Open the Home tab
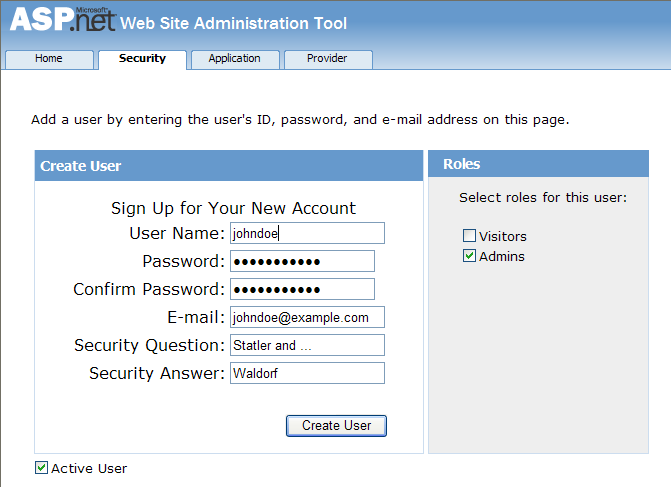 tap(49, 59)
